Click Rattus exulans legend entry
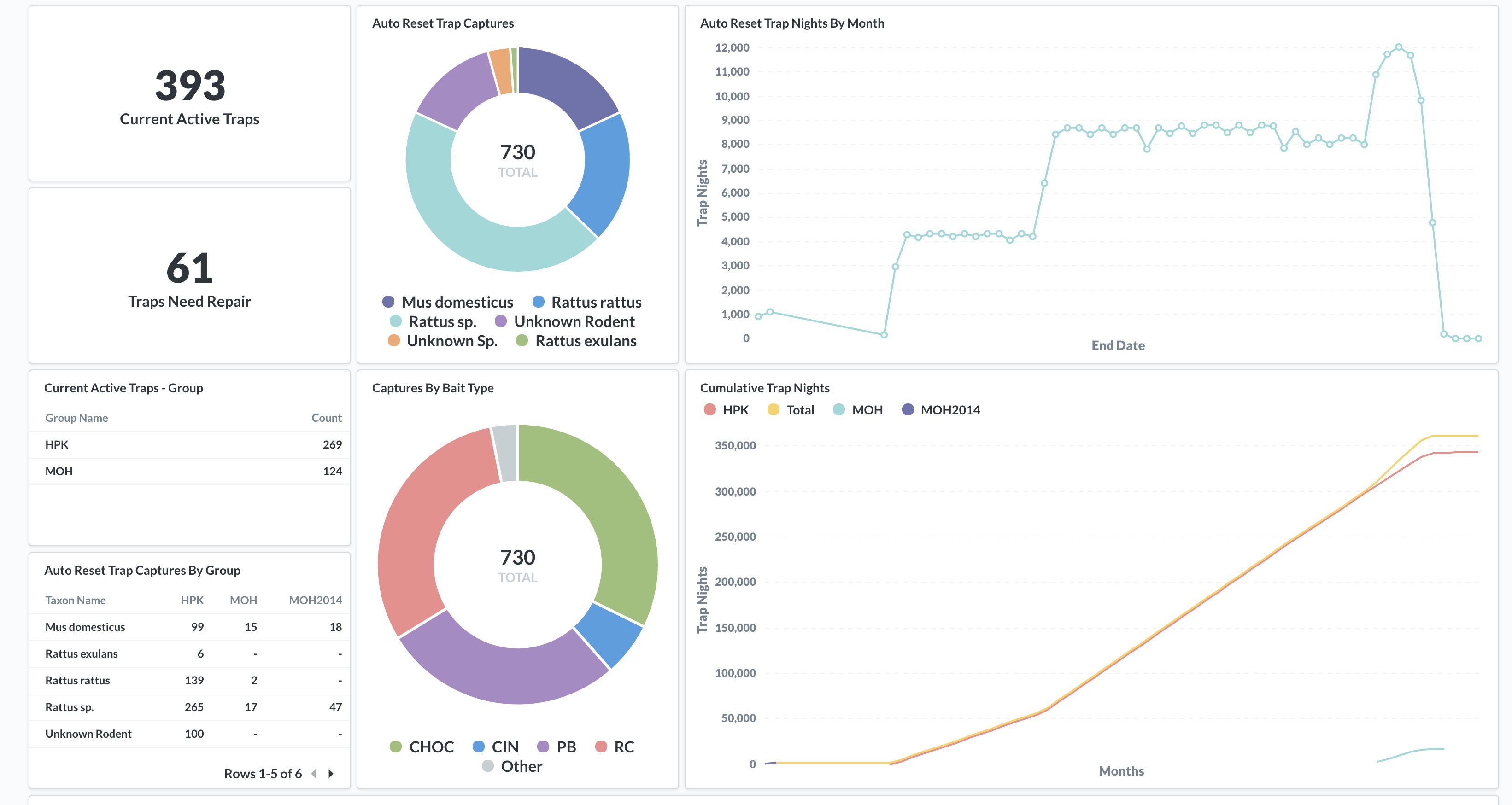 tap(576, 341)
